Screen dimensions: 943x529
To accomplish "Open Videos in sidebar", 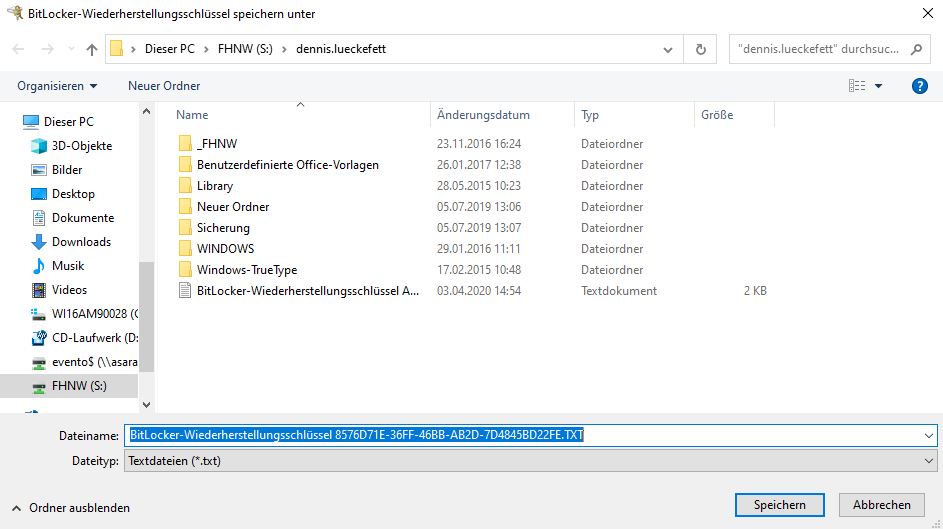I will pos(58,290).
